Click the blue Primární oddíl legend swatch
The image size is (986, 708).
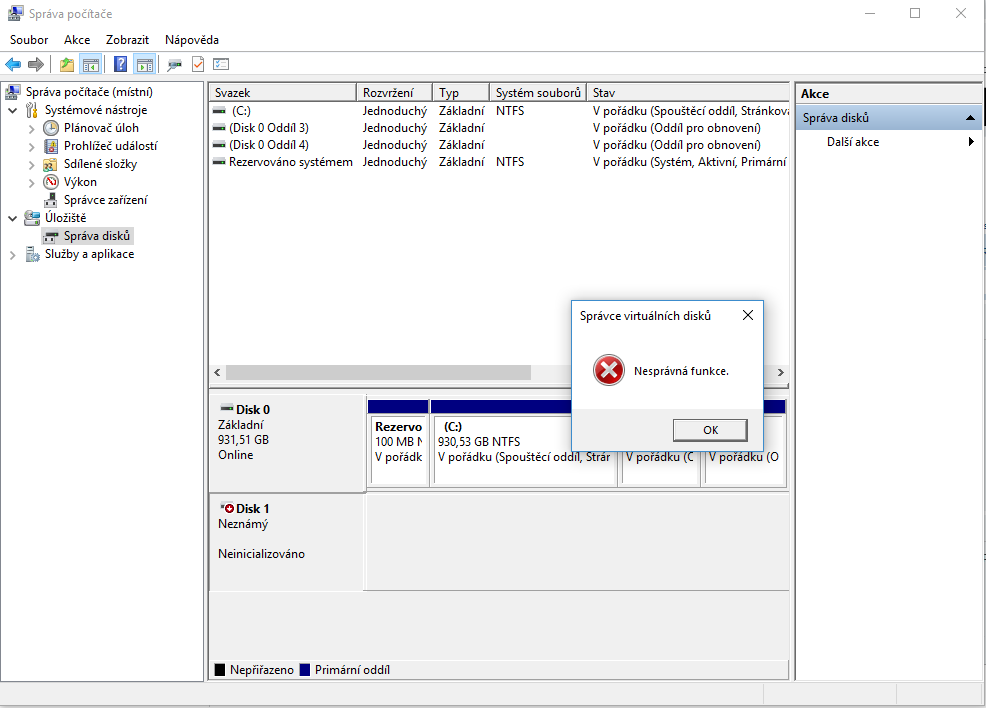[x=305, y=670]
